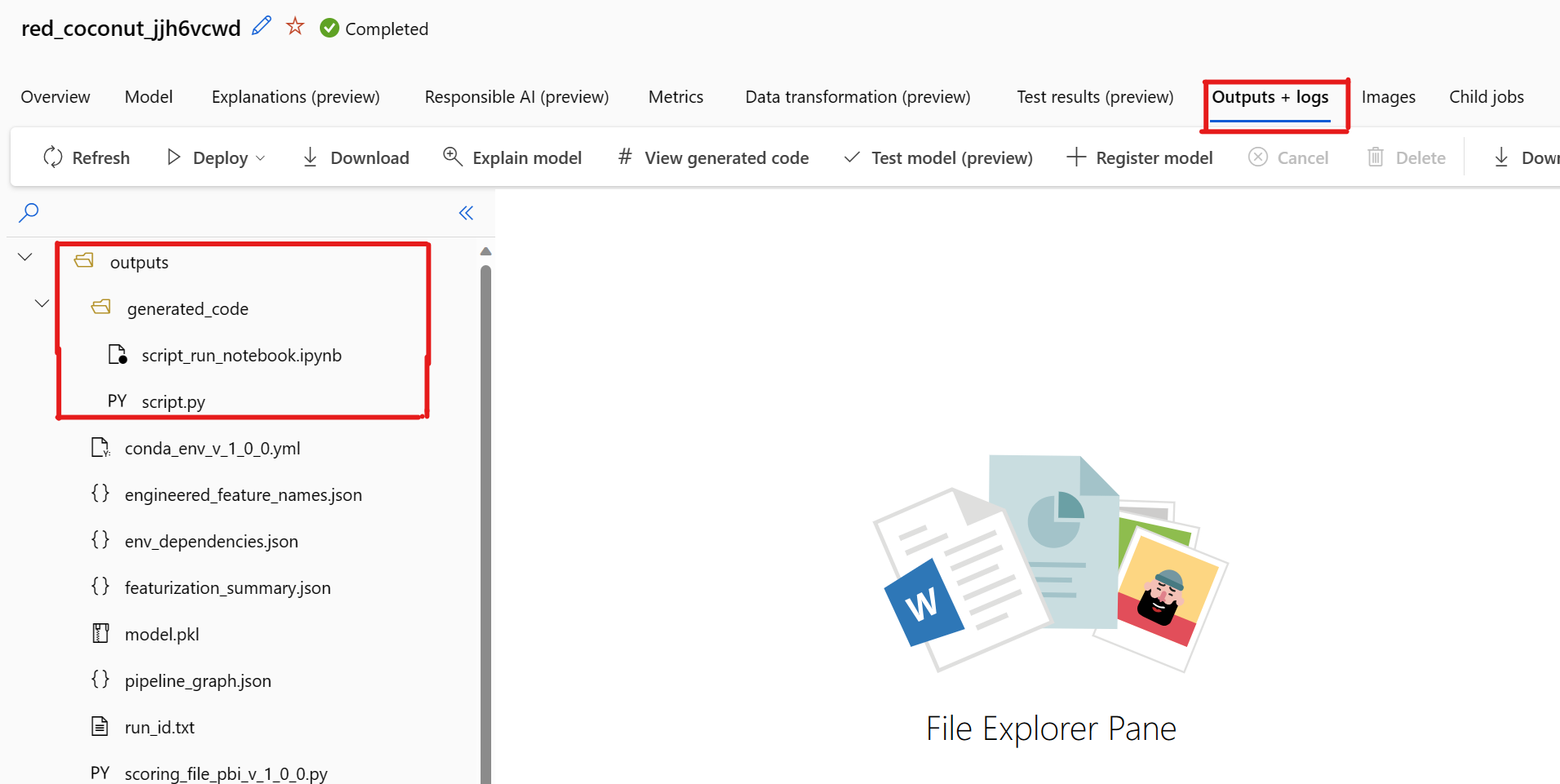The width and height of the screenshot is (1560, 784).
Task: Switch to the Metrics tab
Action: coord(676,97)
